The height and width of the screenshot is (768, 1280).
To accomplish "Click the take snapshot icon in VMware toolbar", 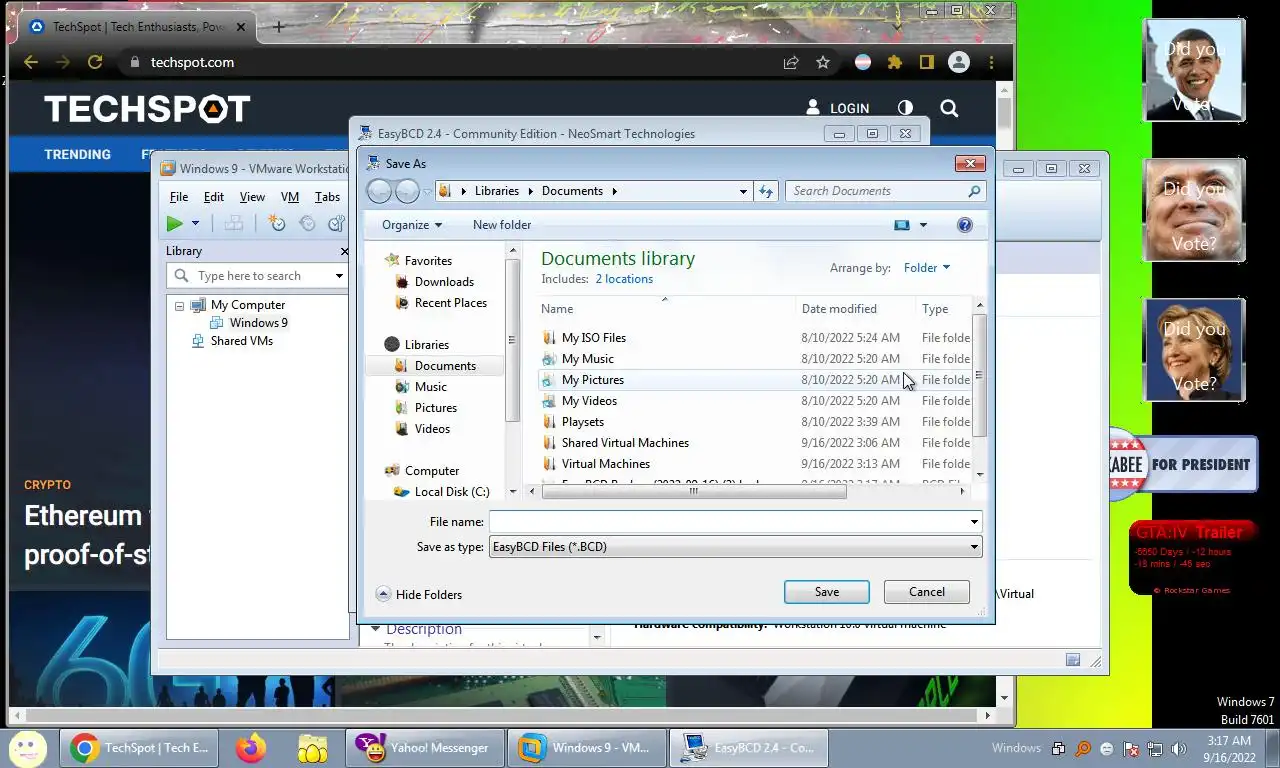I will (277, 224).
